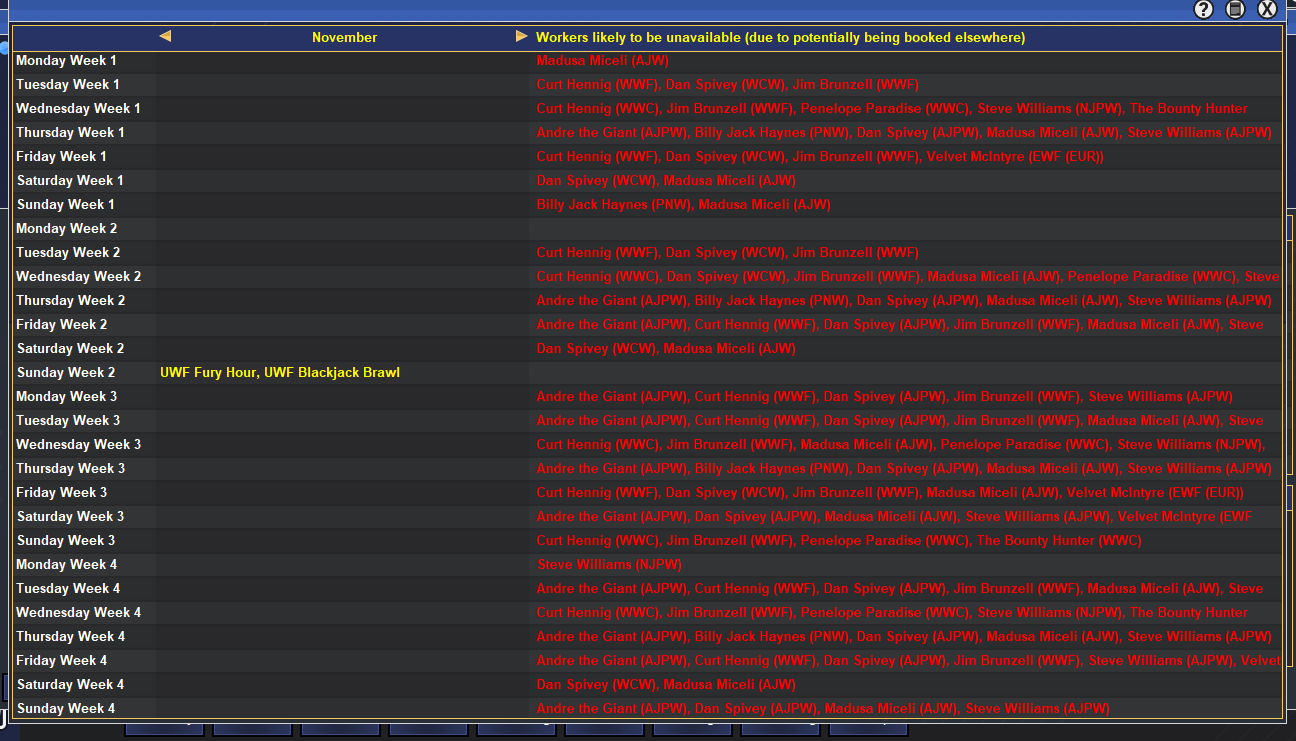Select the Sunday Week 1 row
The width and height of the screenshot is (1296, 741).
click(647, 205)
